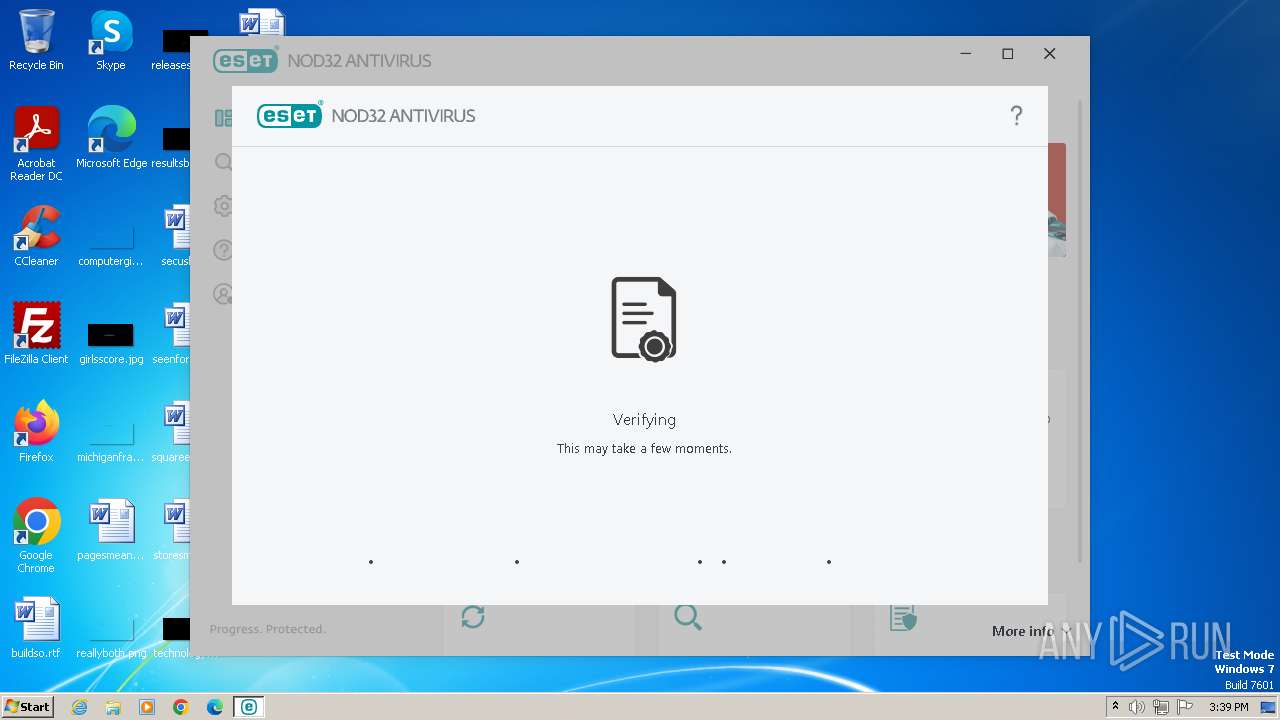Screen dimensions: 1280x720
Task: Switch to ESET taskbar button
Action: [x=249, y=707]
